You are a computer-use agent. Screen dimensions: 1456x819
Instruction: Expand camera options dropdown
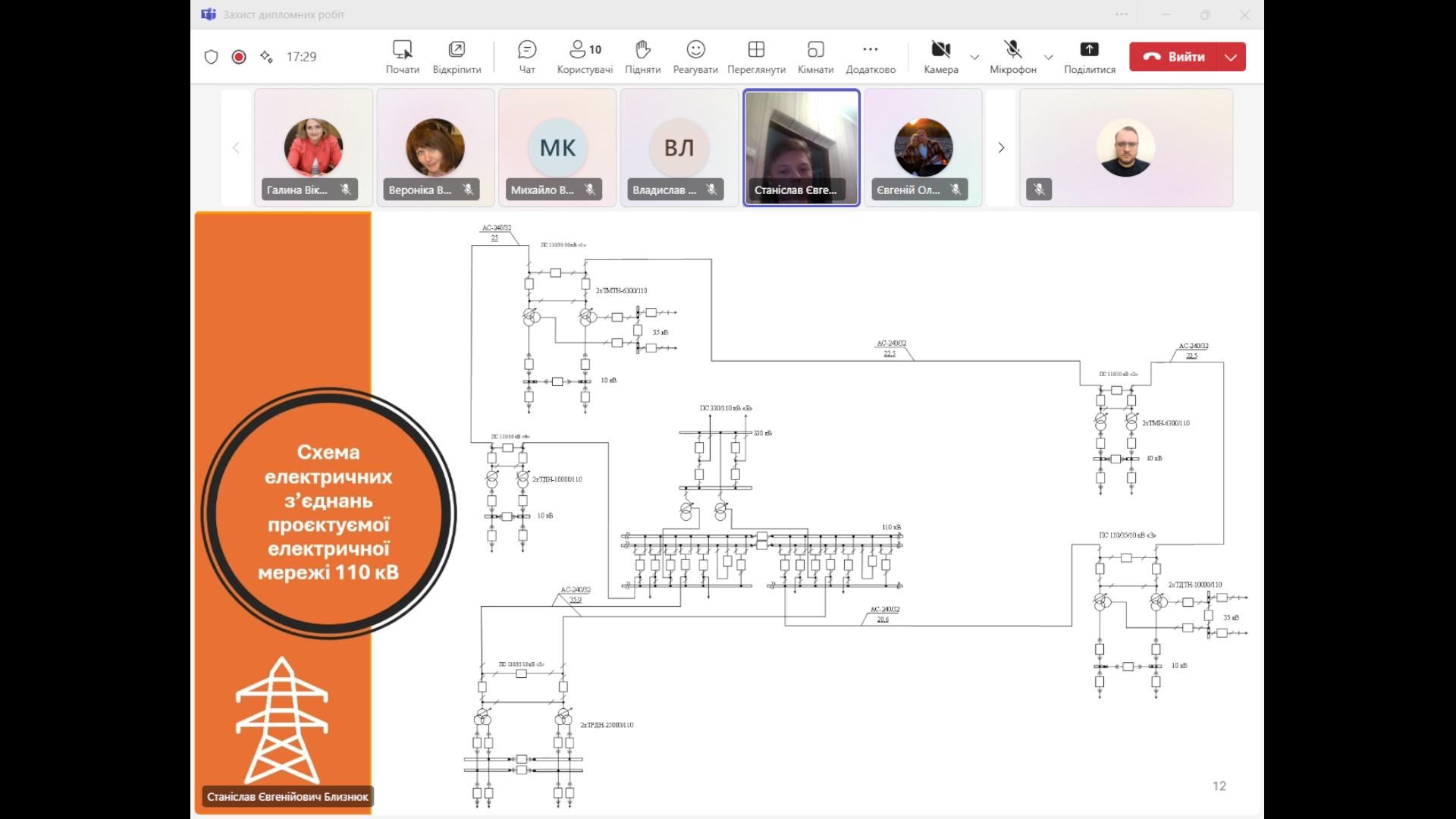pyautogui.click(x=974, y=57)
